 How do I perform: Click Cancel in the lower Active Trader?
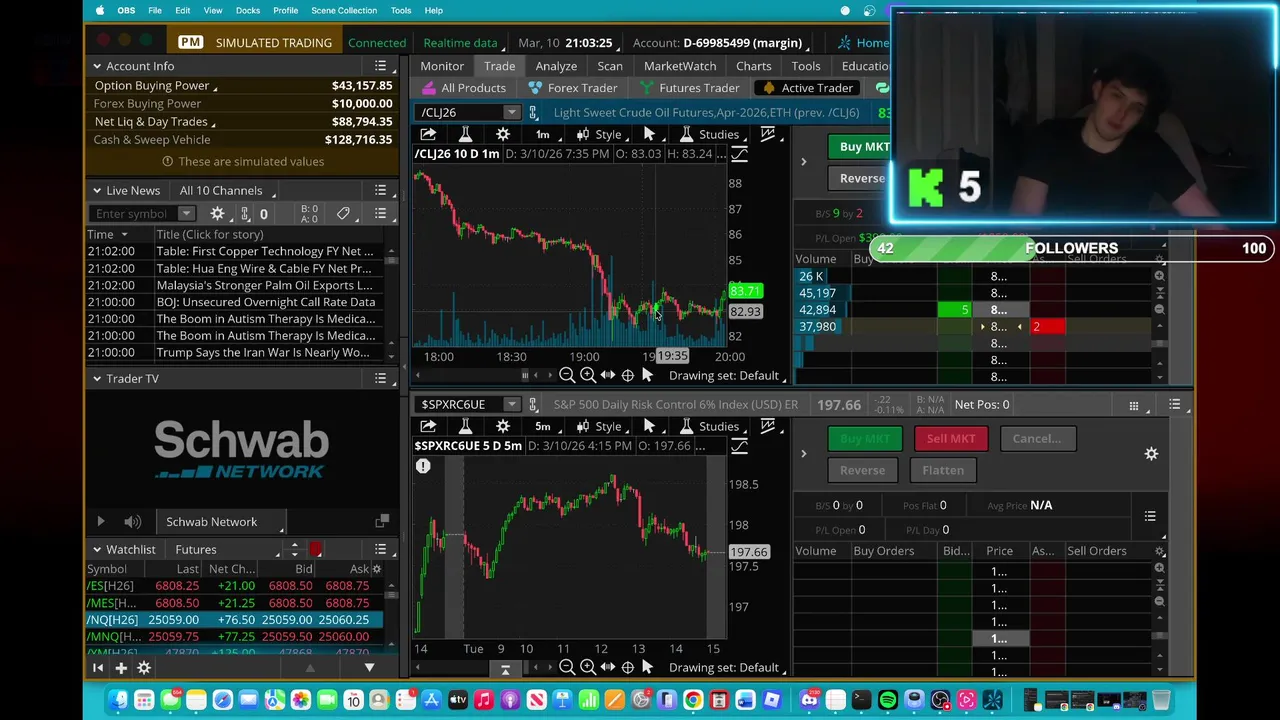pyautogui.click(x=1037, y=438)
